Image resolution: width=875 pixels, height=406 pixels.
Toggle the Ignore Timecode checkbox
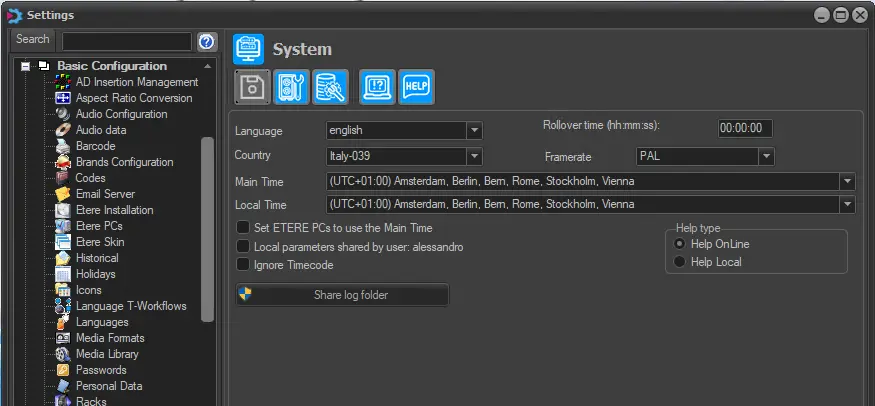(243, 265)
